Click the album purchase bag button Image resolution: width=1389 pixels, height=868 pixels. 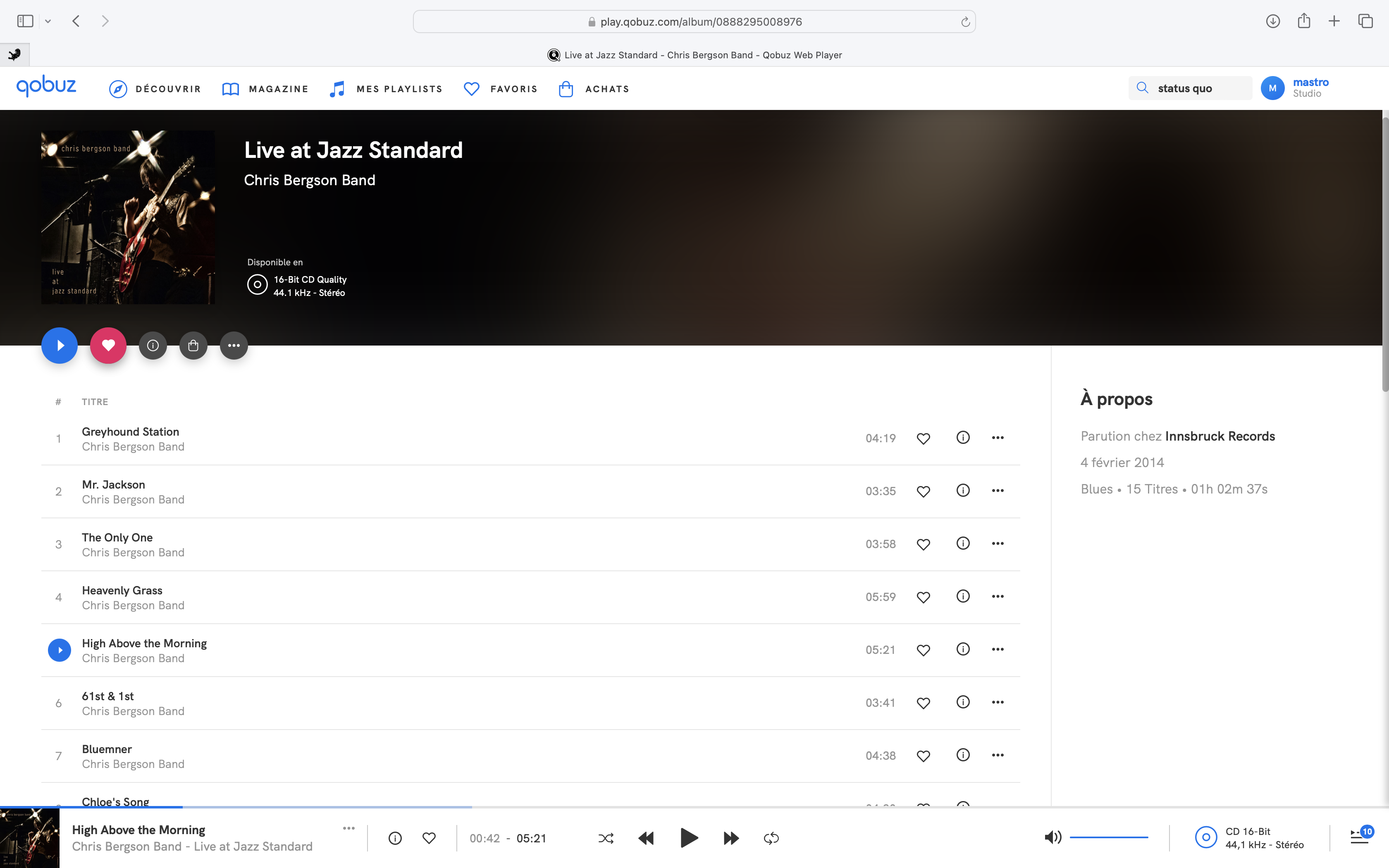coord(193,346)
